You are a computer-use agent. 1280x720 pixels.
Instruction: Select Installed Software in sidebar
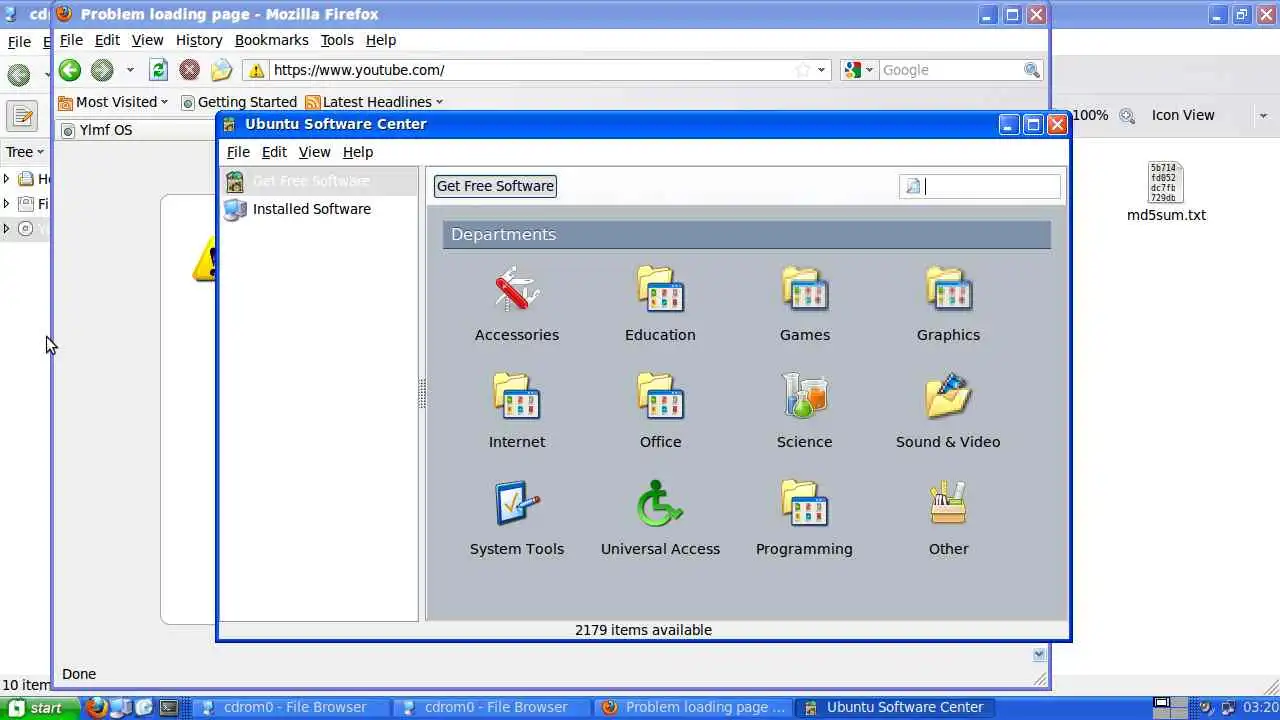[x=319, y=209]
